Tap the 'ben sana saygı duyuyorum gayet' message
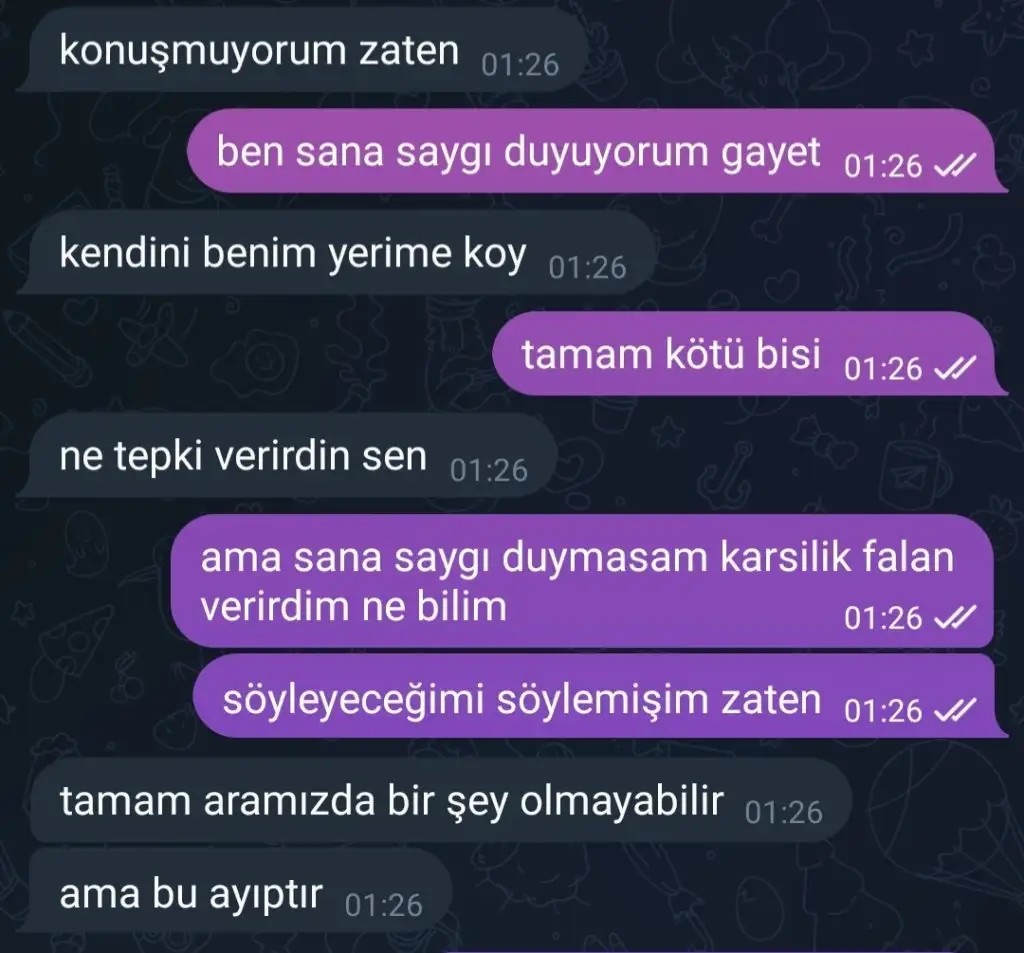Image resolution: width=1024 pixels, height=953 pixels. coord(596,152)
